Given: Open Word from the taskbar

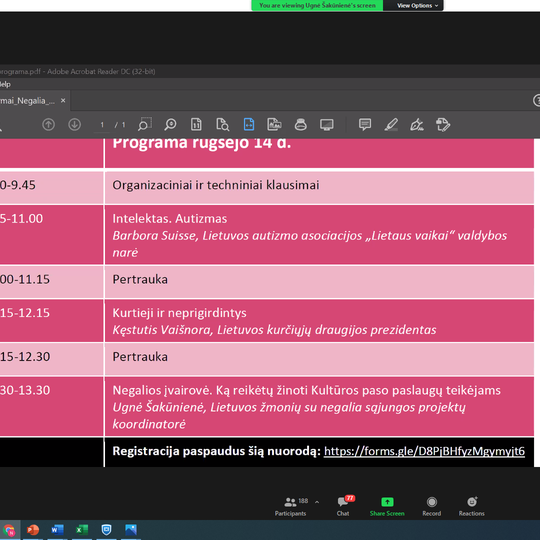Looking at the screenshot, I should pyautogui.click(x=58, y=530).
